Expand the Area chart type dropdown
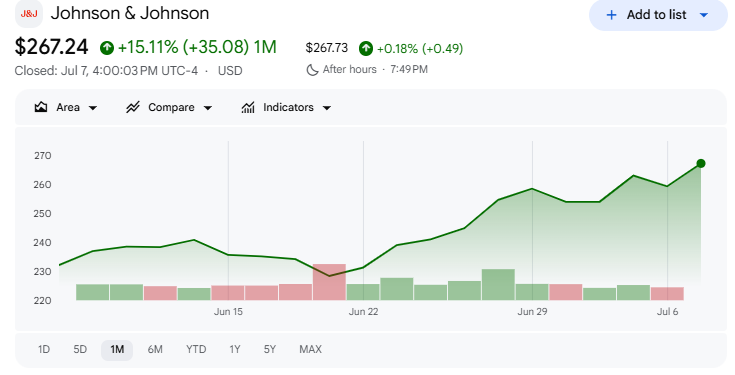Screen dimensions: 735x375 click(93, 108)
